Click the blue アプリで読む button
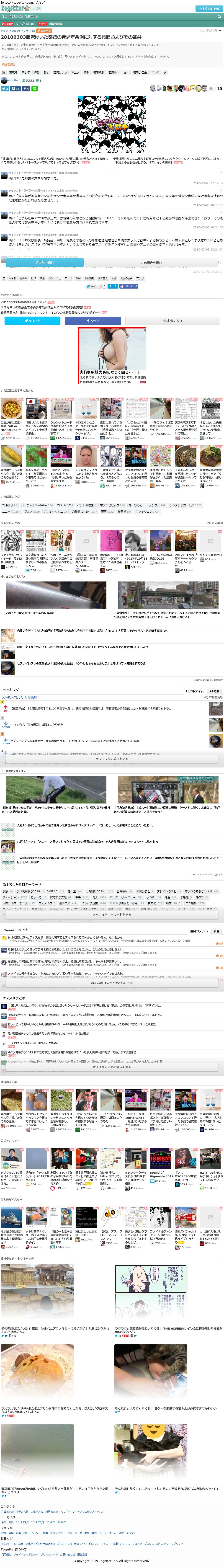224x1568 pixels. click(x=44, y=262)
